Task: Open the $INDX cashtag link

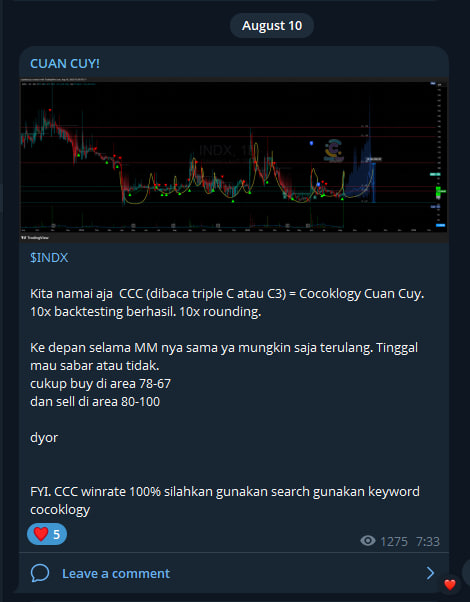Action: point(49,258)
